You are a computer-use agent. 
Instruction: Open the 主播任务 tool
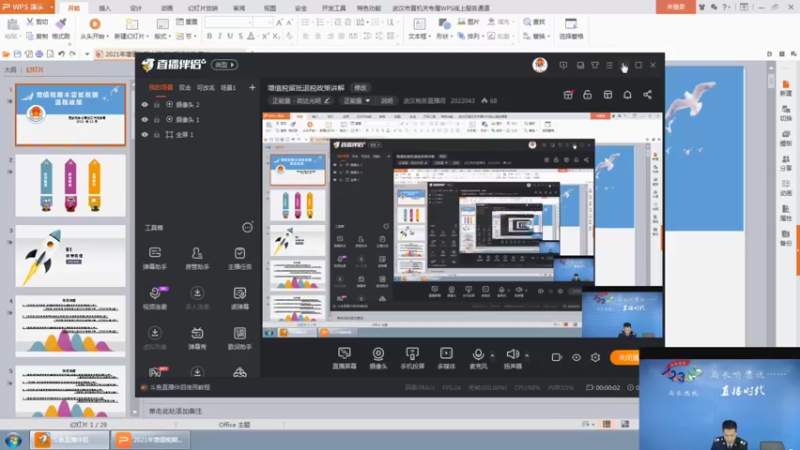239,258
